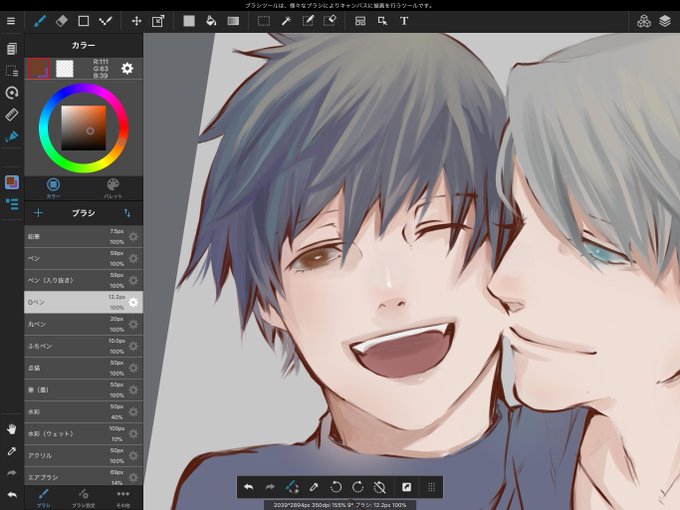Image resolution: width=680 pixels, height=510 pixels.
Task: Select the Selection Eraser tool
Action: coord(330,21)
